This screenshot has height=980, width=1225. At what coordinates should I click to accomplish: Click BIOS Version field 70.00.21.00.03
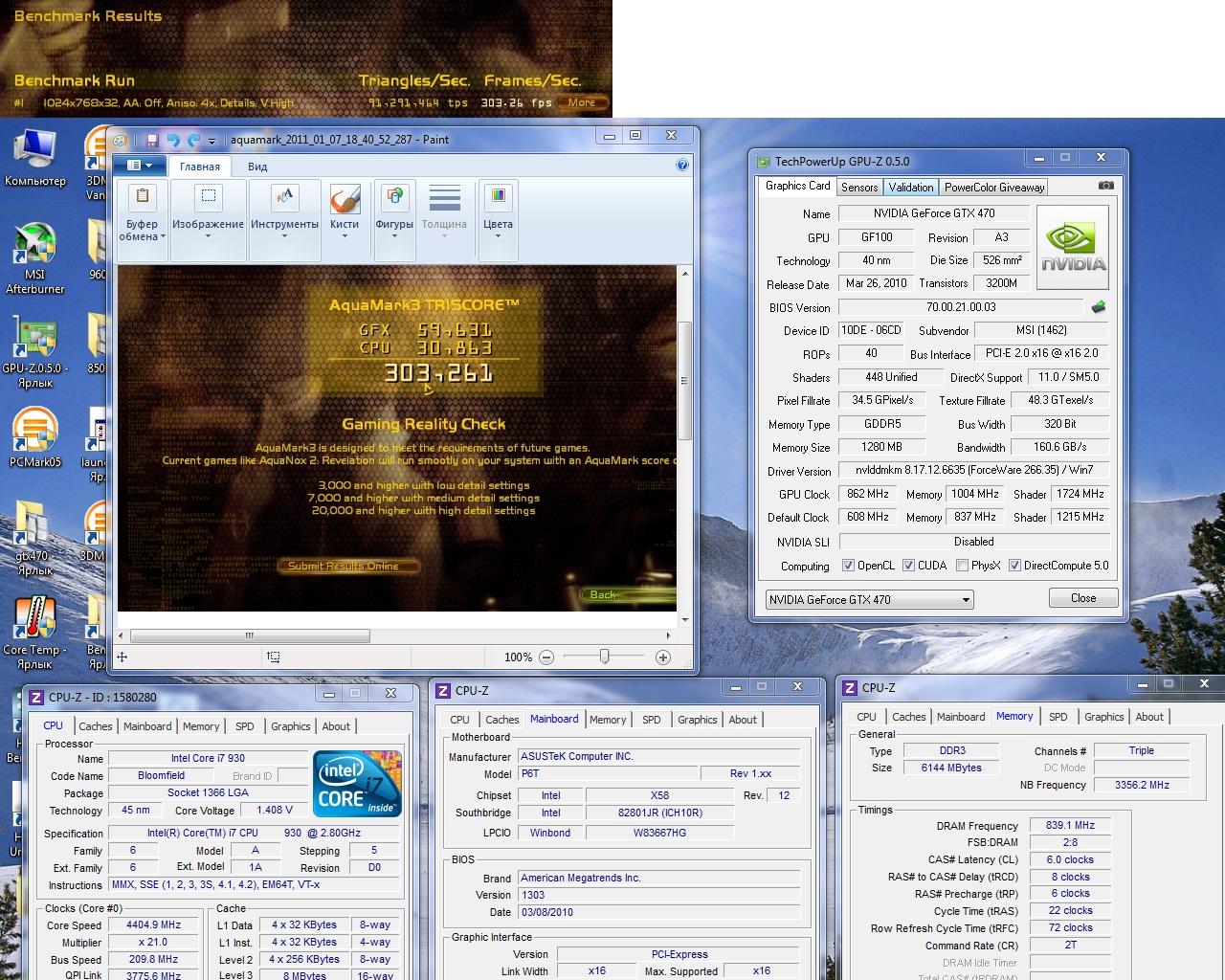click(x=961, y=307)
